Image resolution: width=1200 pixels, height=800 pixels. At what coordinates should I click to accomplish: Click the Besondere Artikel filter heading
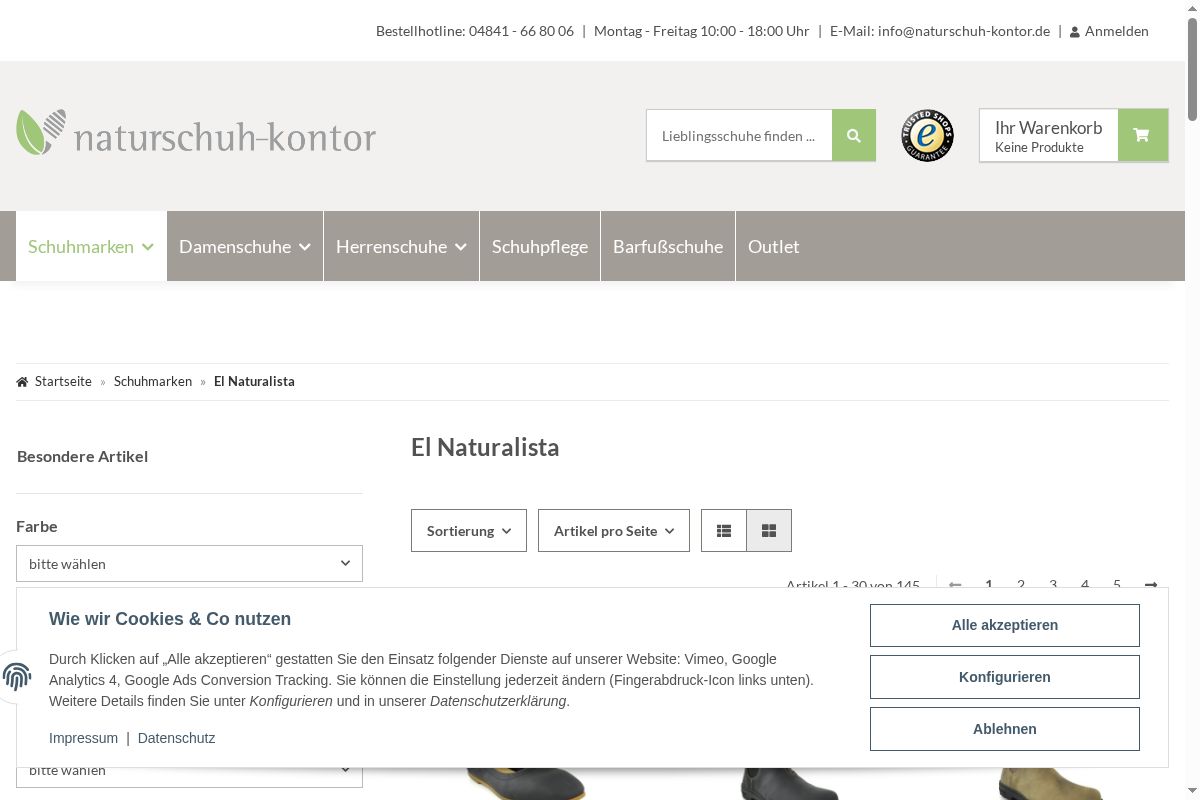[x=82, y=456]
